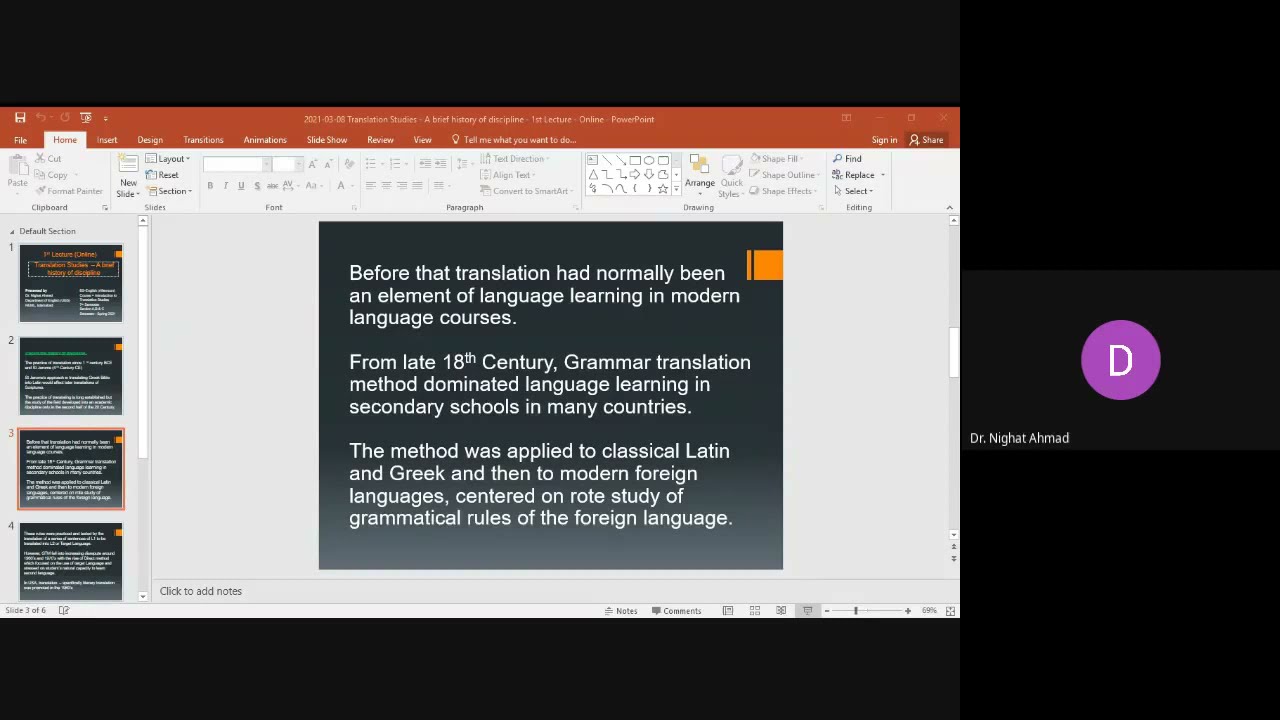Click the New Slide icon

[128, 164]
